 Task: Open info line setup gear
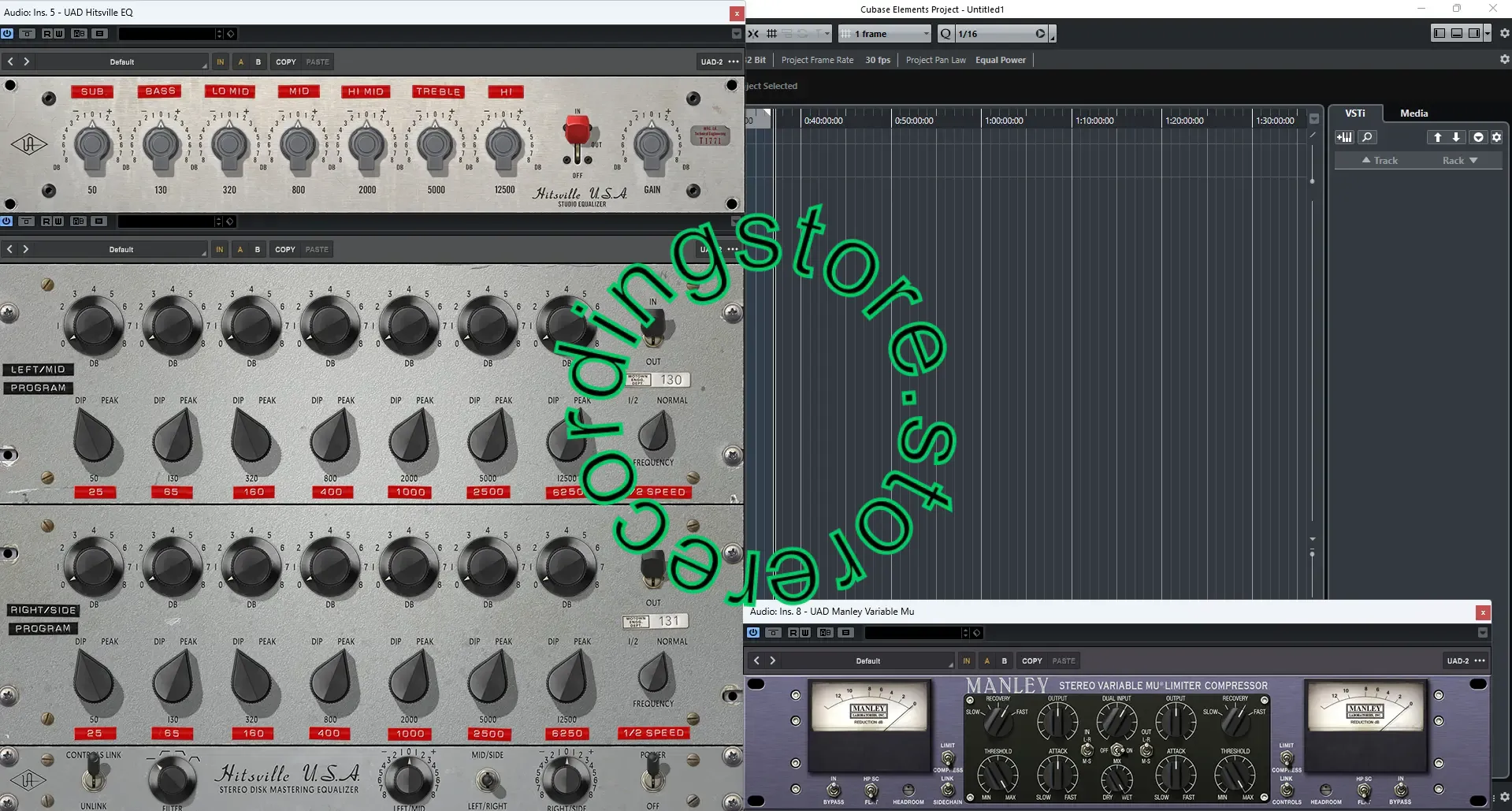tap(1504, 59)
